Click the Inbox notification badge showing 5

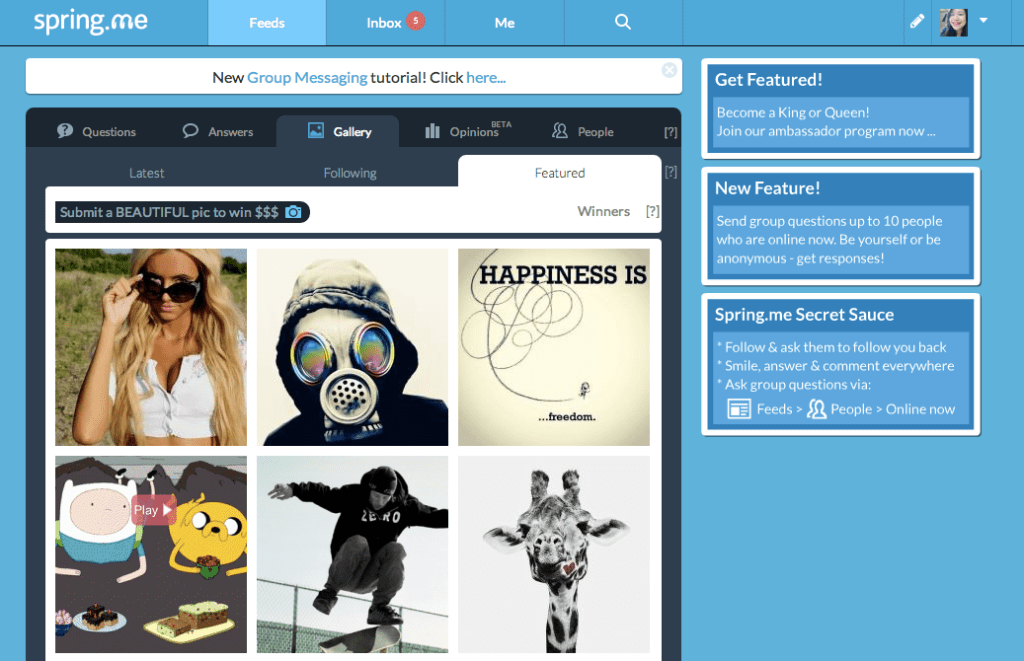coord(415,20)
